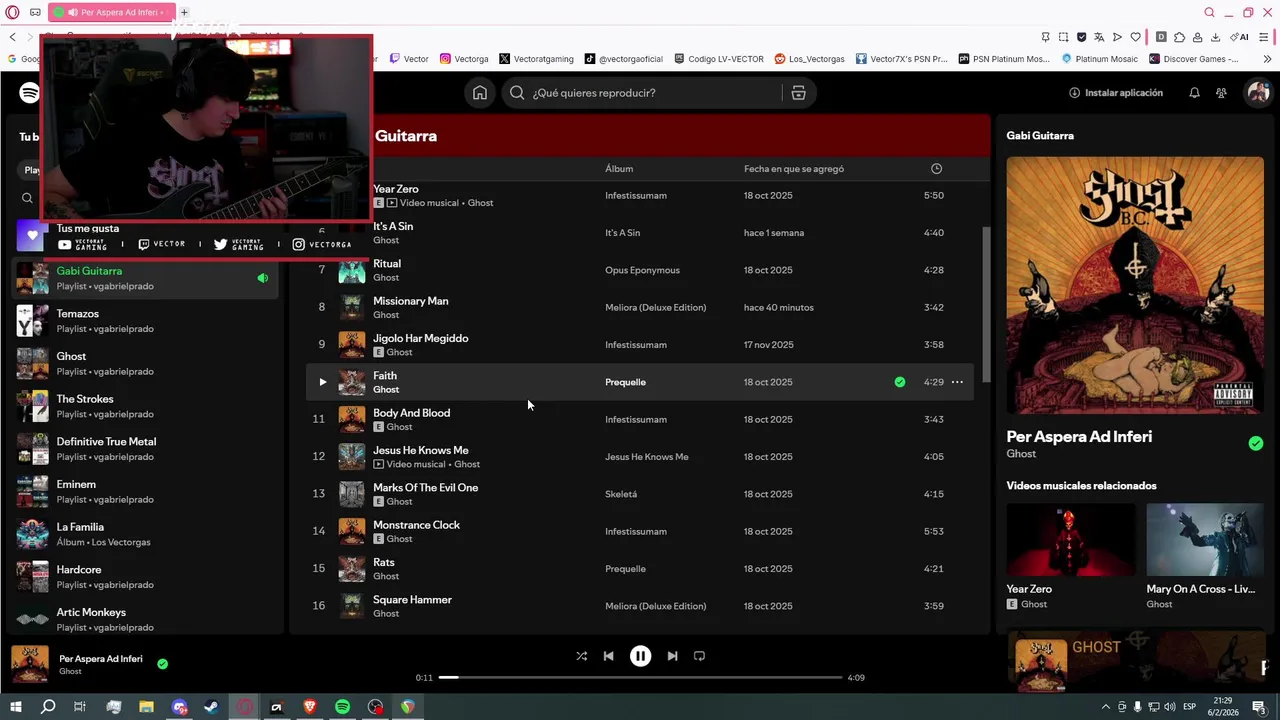The image size is (1280, 720).
Task: Open the Artic Monkeys playlist
Action: 146,619
